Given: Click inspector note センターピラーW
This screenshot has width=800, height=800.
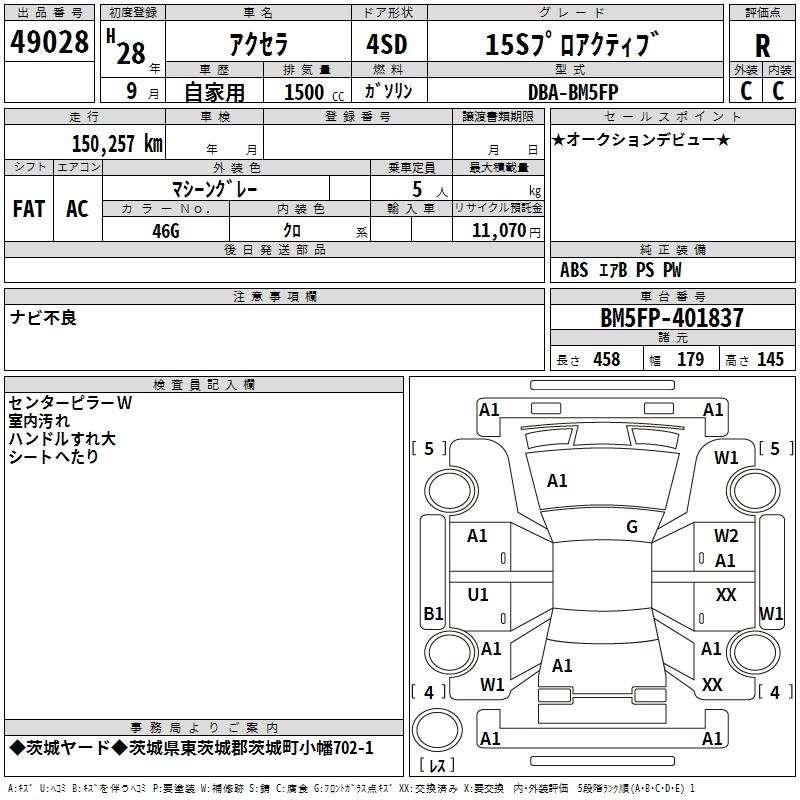Looking at the screenshot, I should point(70,403).
